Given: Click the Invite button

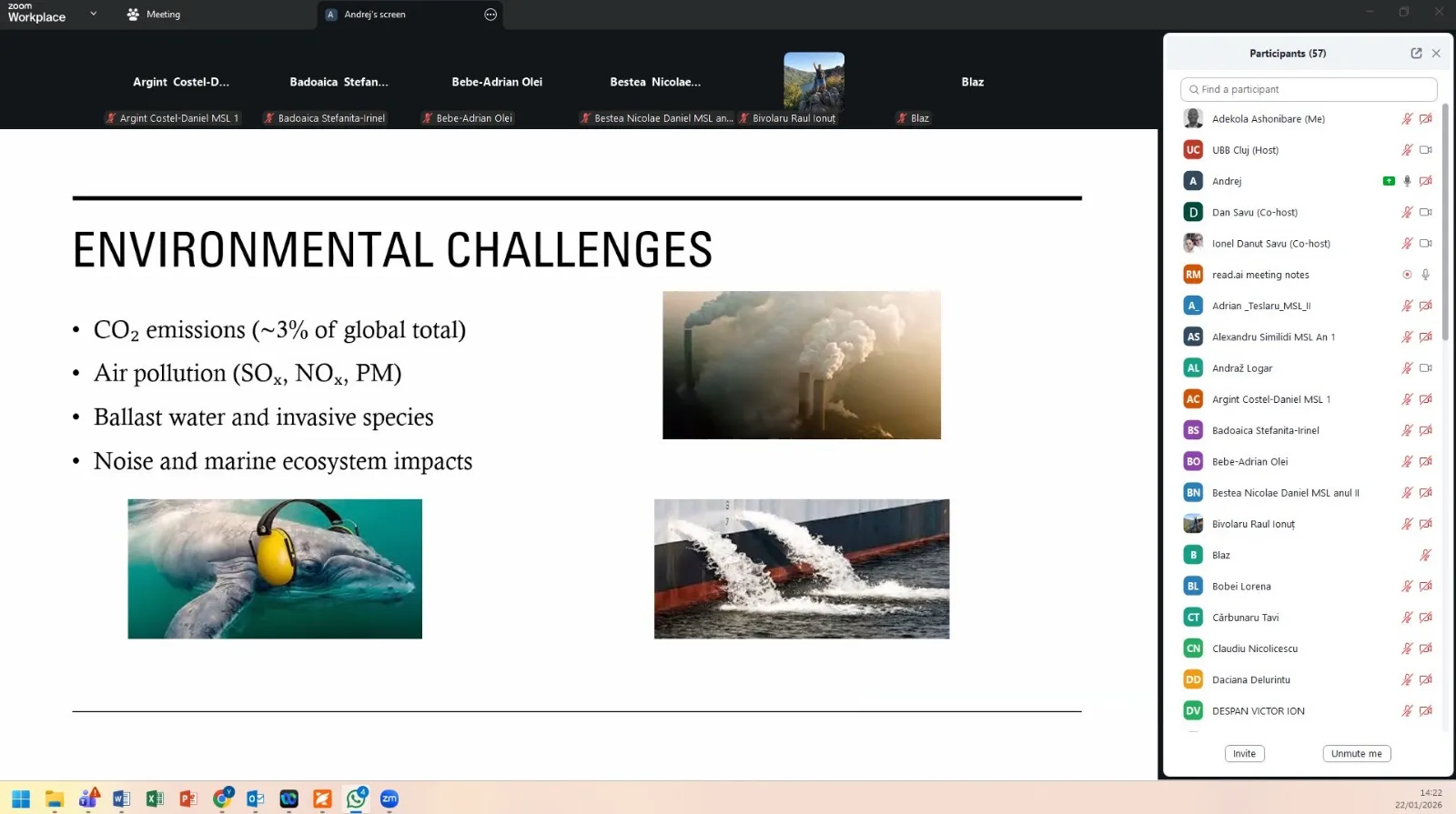Looking at the screenshot, I should tap(1244, 753).
